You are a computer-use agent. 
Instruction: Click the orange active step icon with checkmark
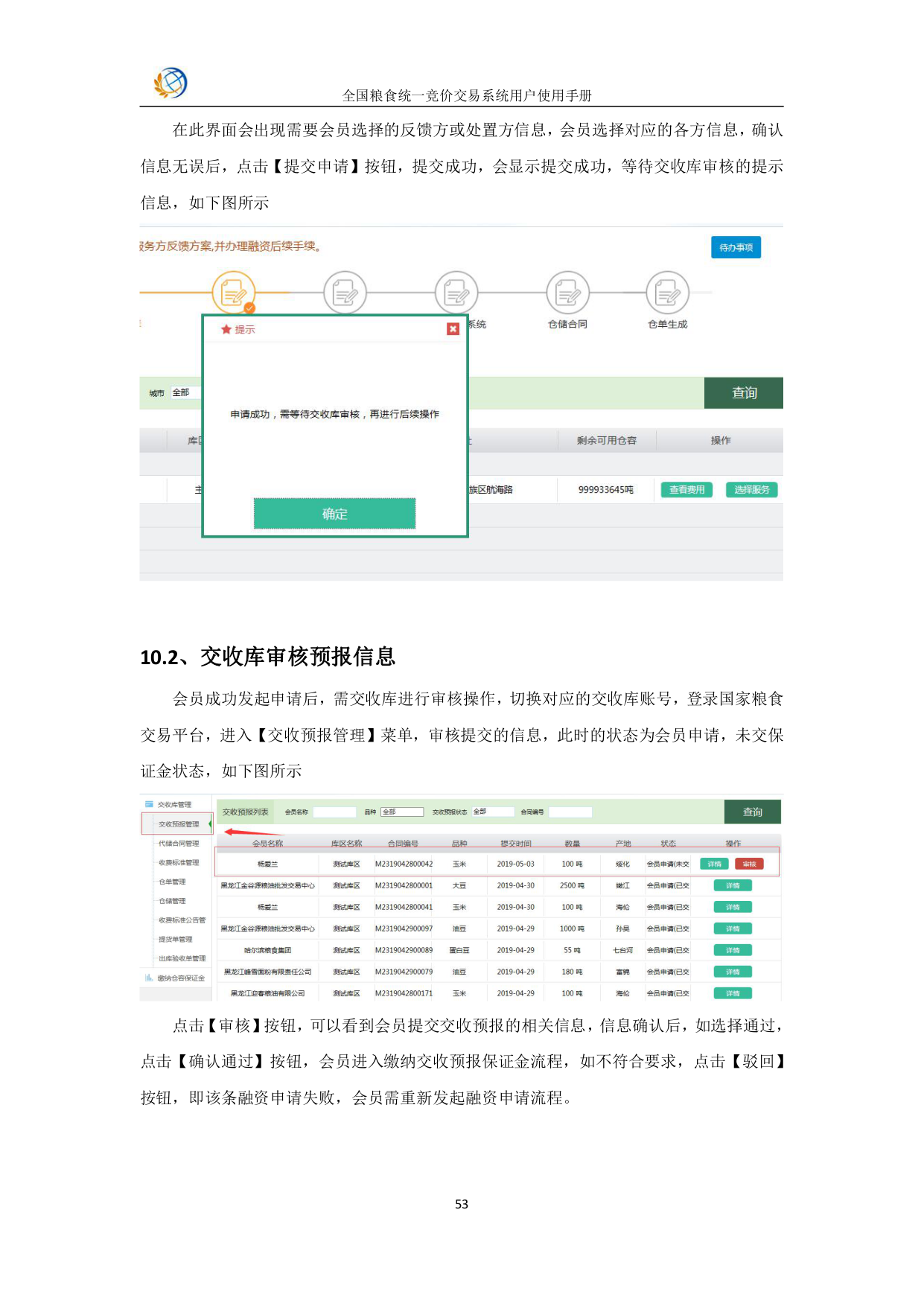pyautogui.click(x=234, y=293)
